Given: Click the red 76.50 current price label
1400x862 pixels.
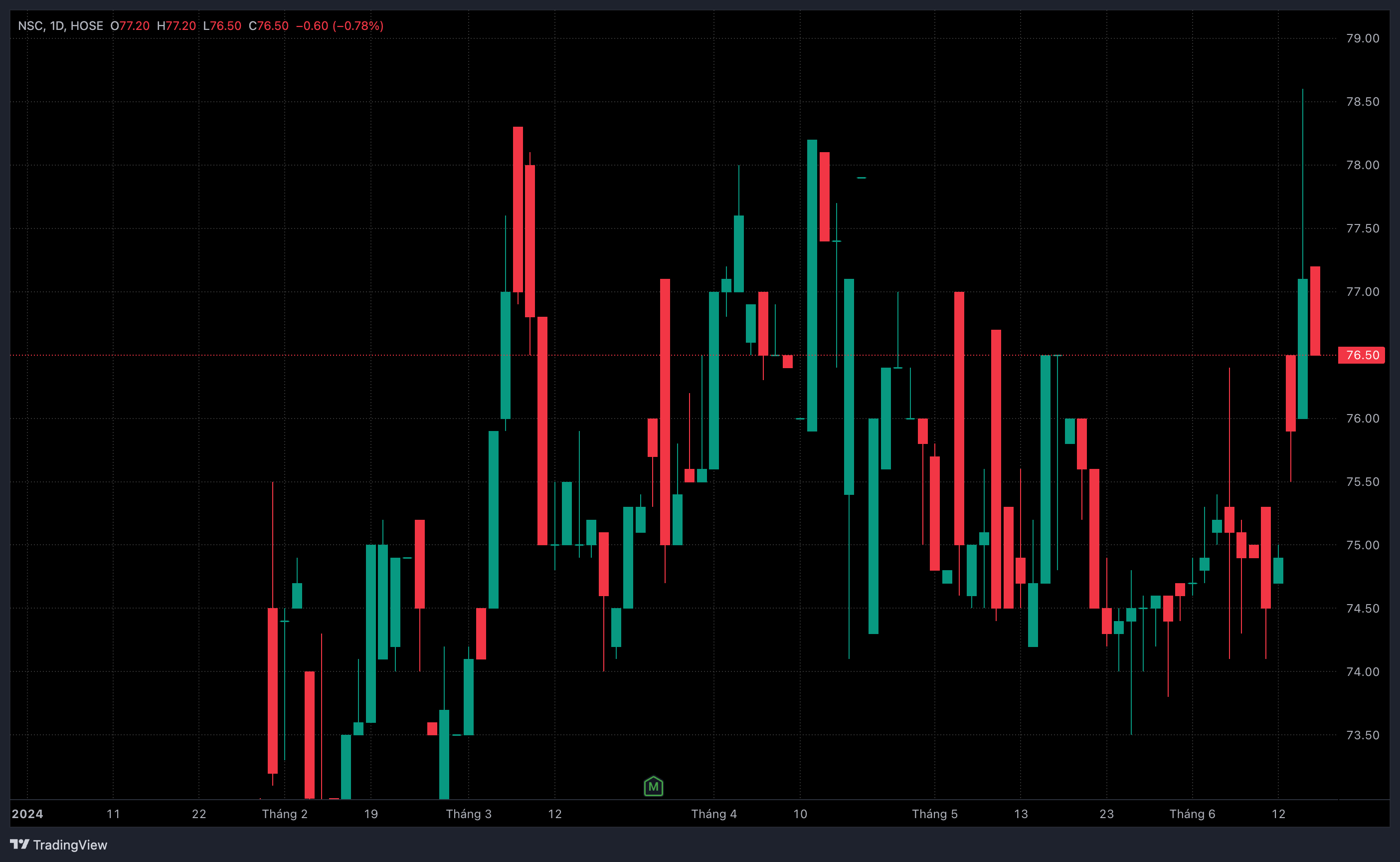Looking at the screenshot, I should pos(1362,355).
